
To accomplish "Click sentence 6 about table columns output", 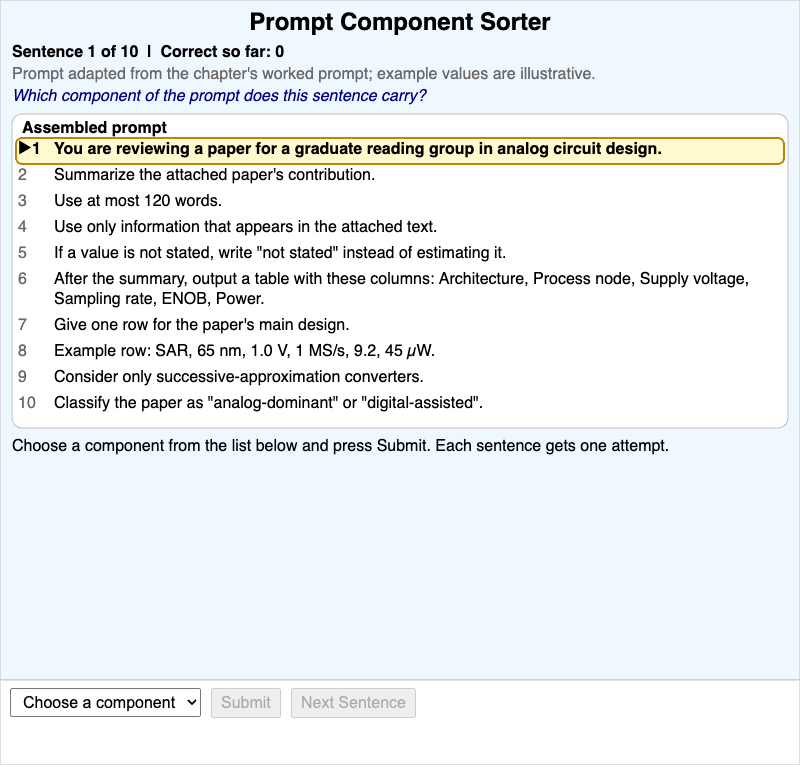I will click(400, 288).
